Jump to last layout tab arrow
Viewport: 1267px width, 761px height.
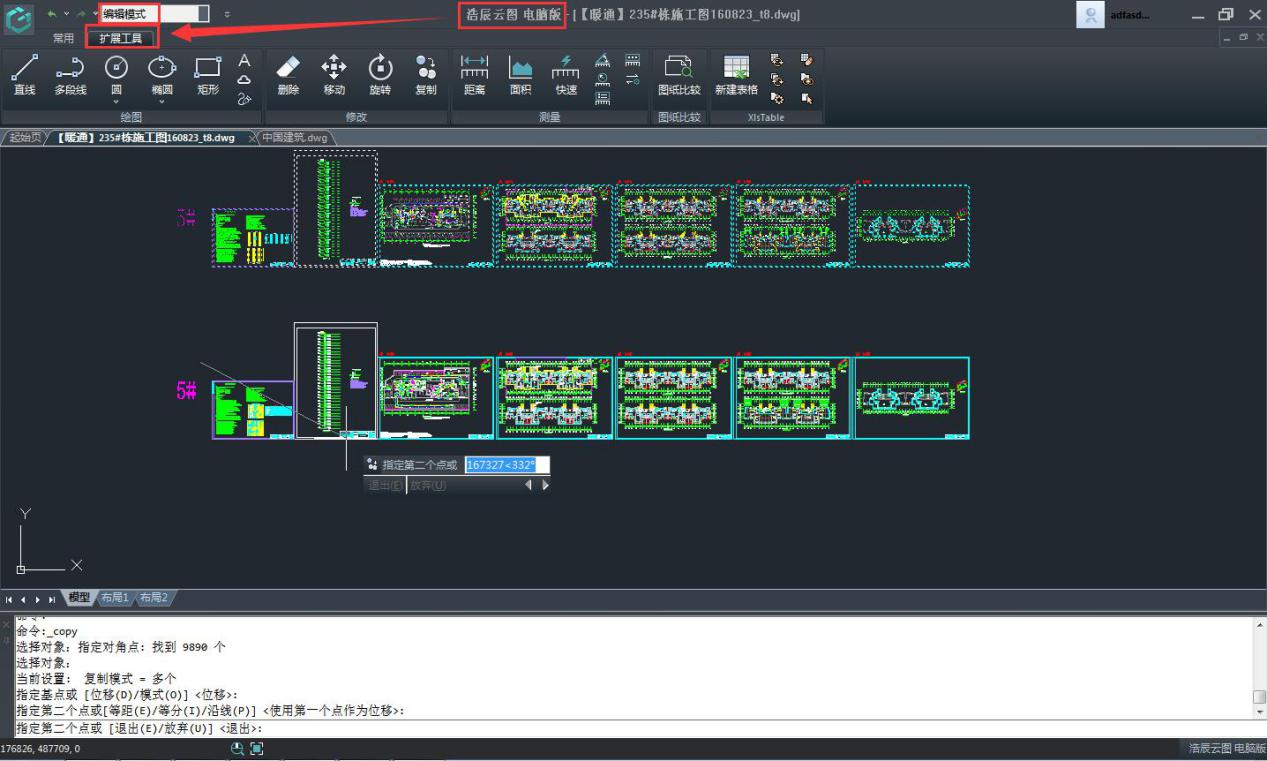(x=52, y=598)
